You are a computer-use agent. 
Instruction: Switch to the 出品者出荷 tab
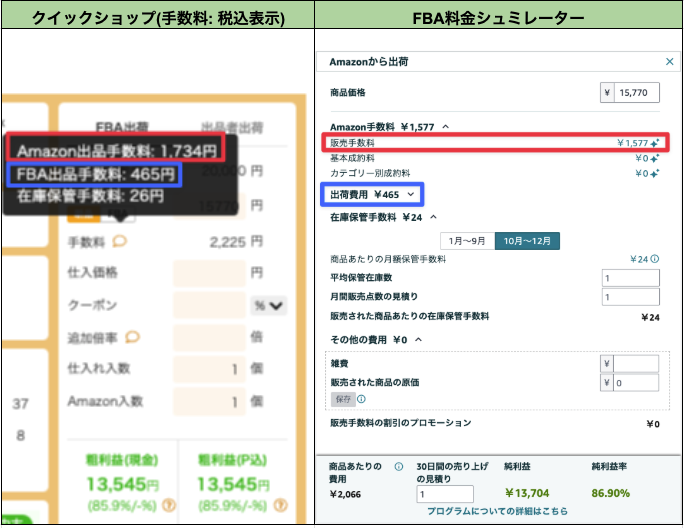pos(232,127)
